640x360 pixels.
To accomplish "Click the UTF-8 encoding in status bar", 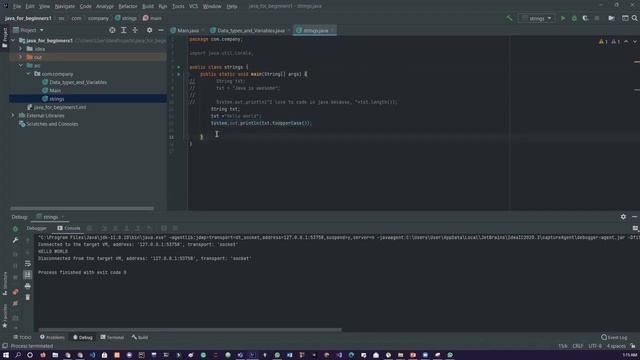I will click(x=595, y=346).
